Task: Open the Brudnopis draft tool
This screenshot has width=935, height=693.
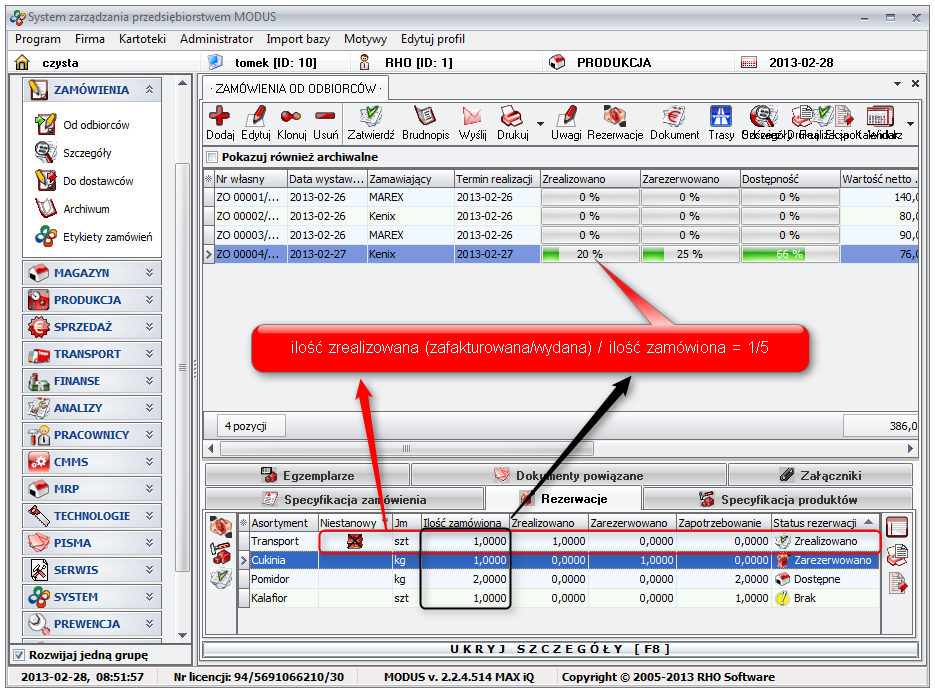Action: click(426, 118)
